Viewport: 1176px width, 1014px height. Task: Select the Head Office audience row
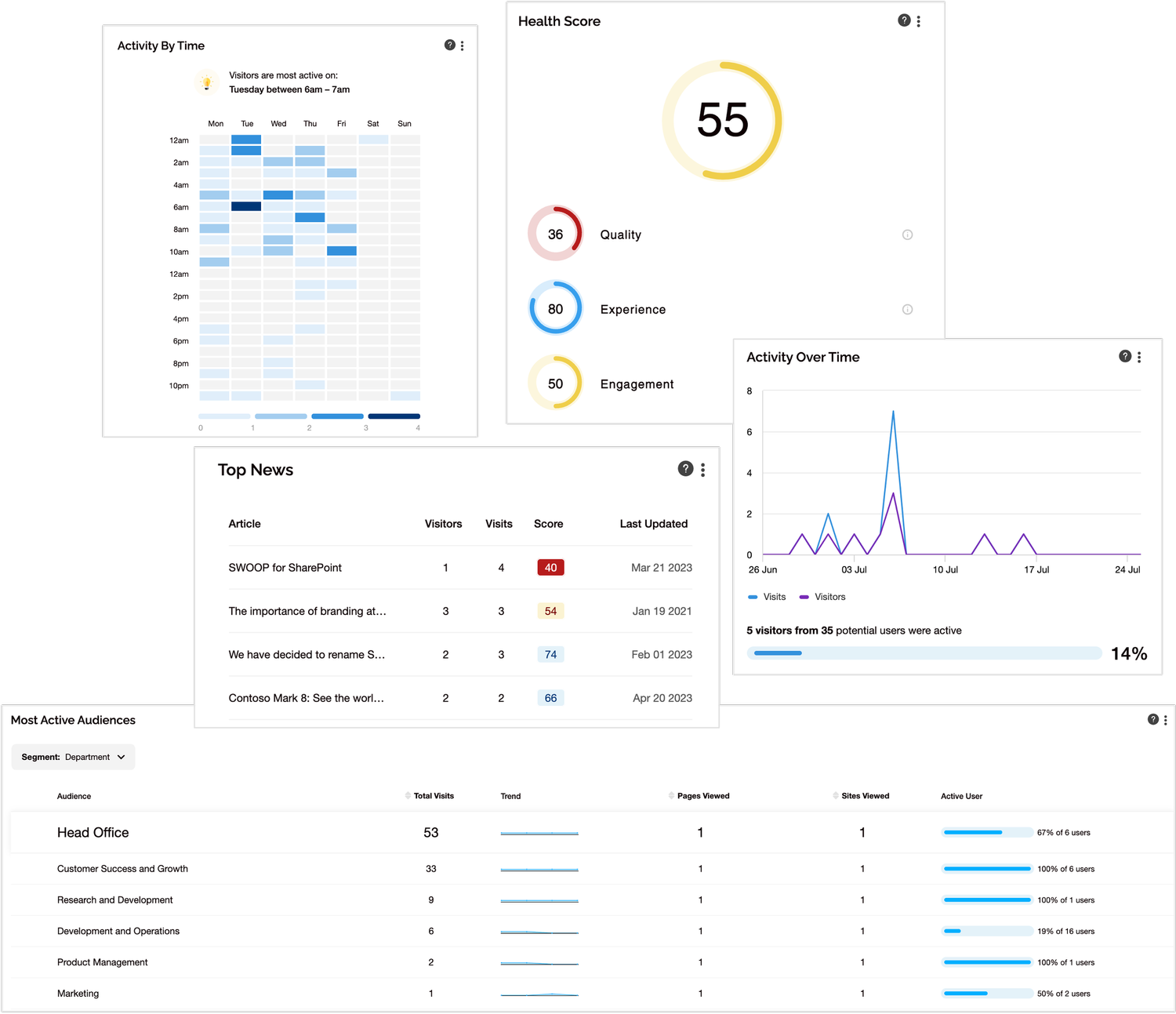[93, 832]
